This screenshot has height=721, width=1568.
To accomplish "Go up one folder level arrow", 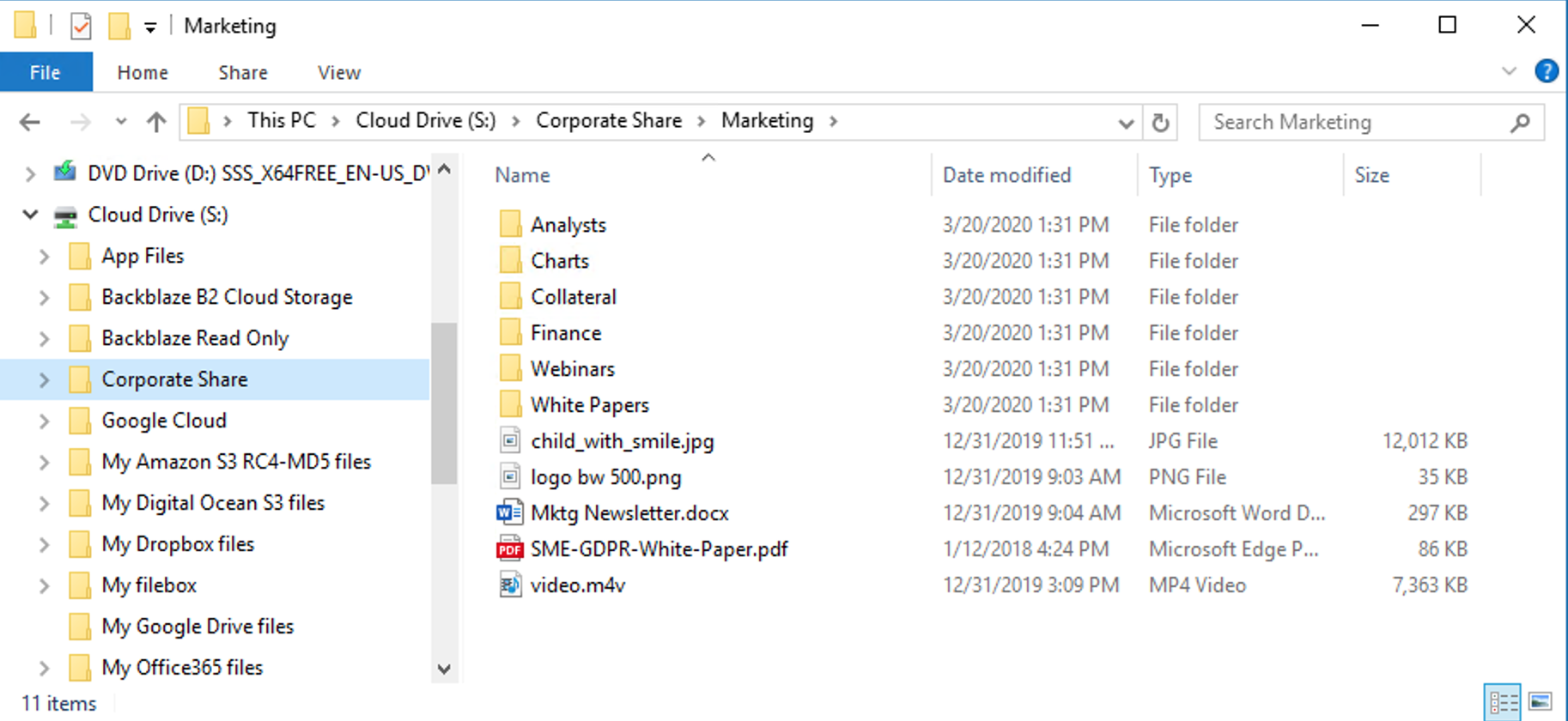I will click(x=155, y=123).
